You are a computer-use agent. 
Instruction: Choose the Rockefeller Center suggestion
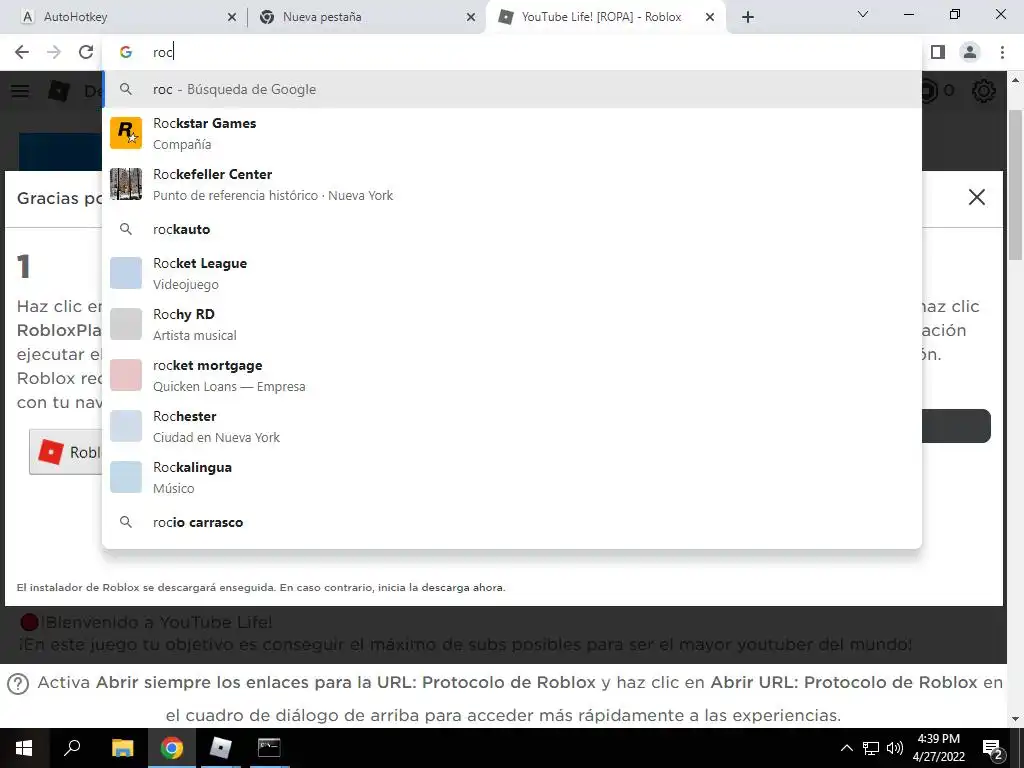[x=512, y=184]
